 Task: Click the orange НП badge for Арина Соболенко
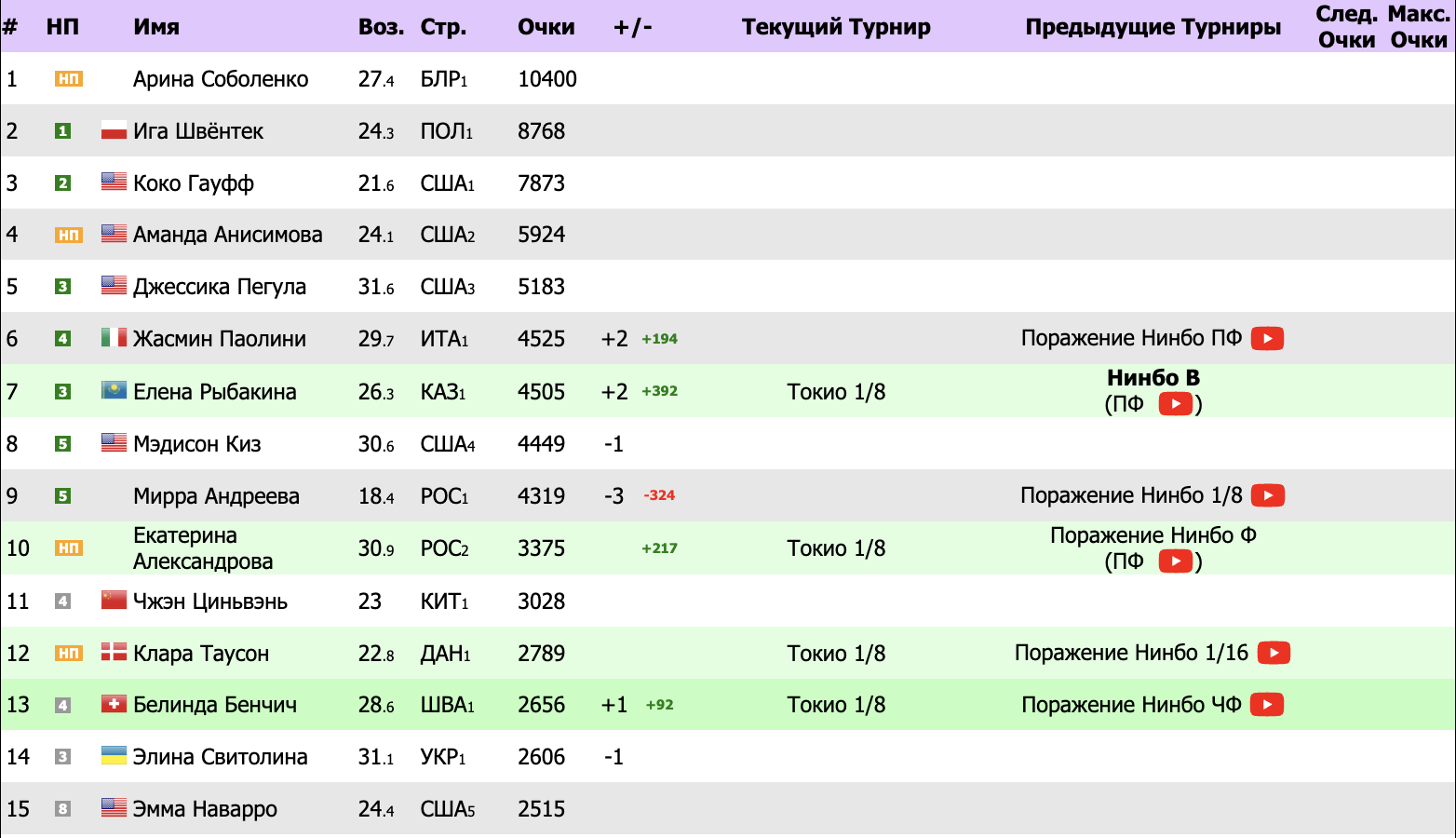(x=69, y=79)
